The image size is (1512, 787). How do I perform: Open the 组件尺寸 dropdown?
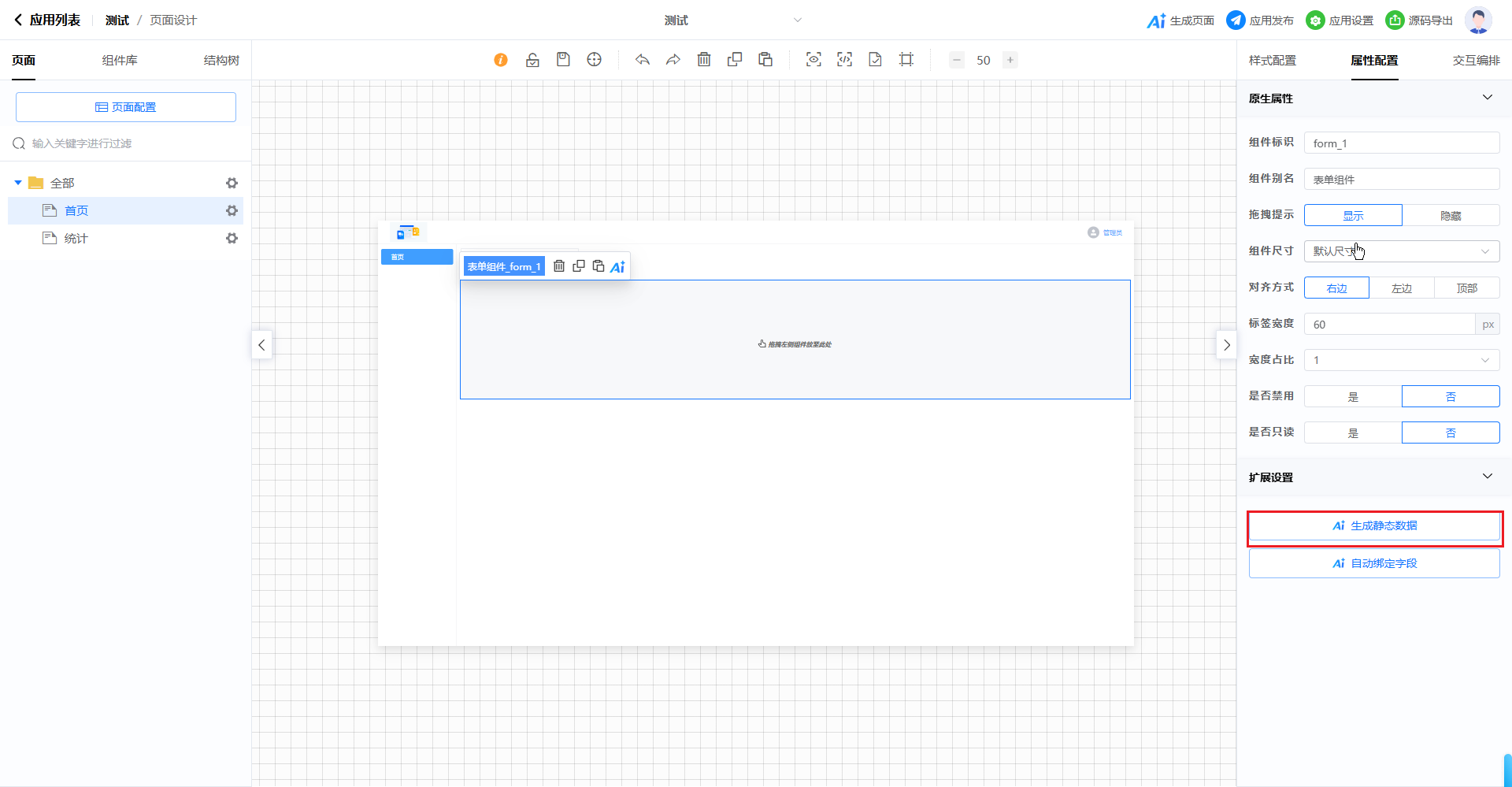tap(1402, 251)
